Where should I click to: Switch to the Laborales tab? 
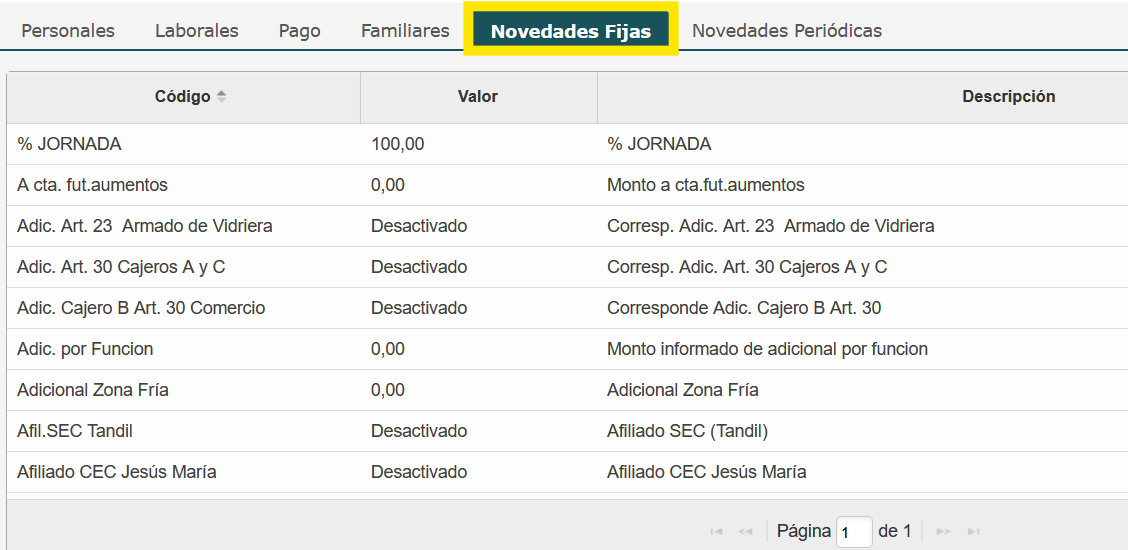(x=196, y=31)
